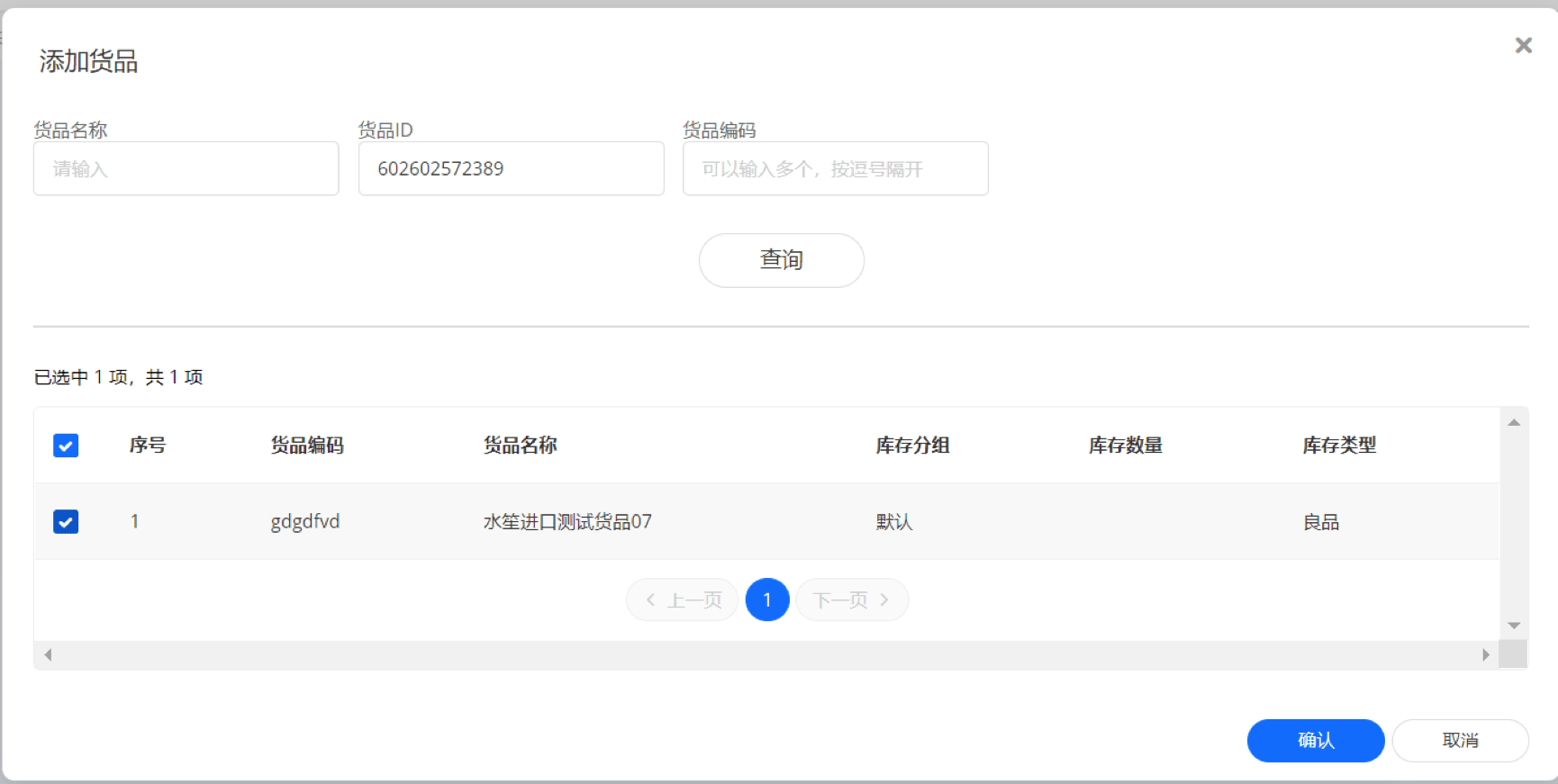This screenshot has height=784, width=1558.
Task: Uncheck the row for gdgdfvd
Action: (x=66, y=522)
